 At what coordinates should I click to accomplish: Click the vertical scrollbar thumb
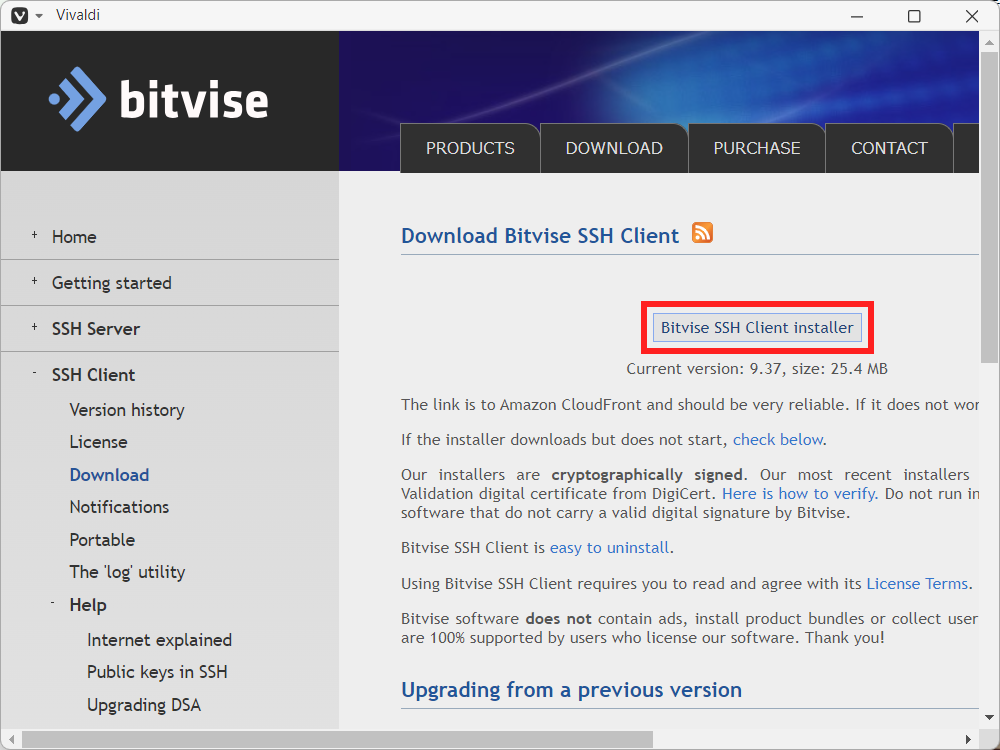click(989, 207)
